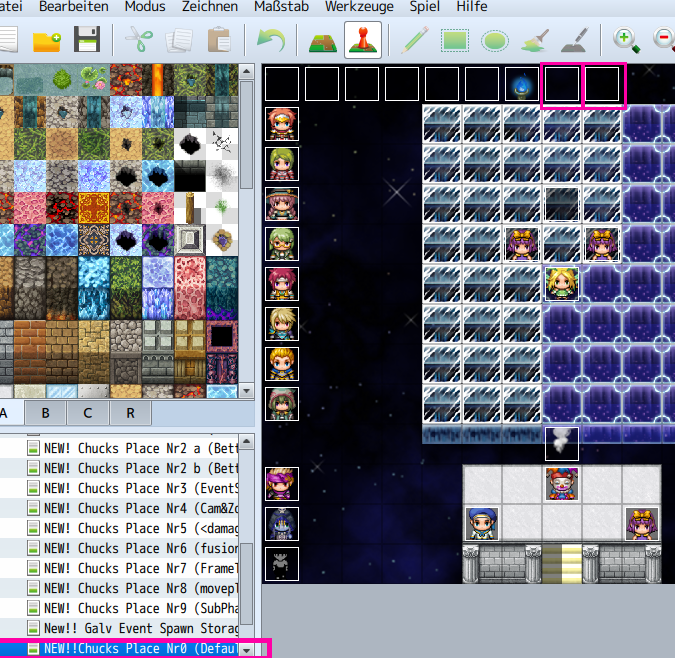Switch to tileset tab C

pyautogui.click(x=87, y=413)
